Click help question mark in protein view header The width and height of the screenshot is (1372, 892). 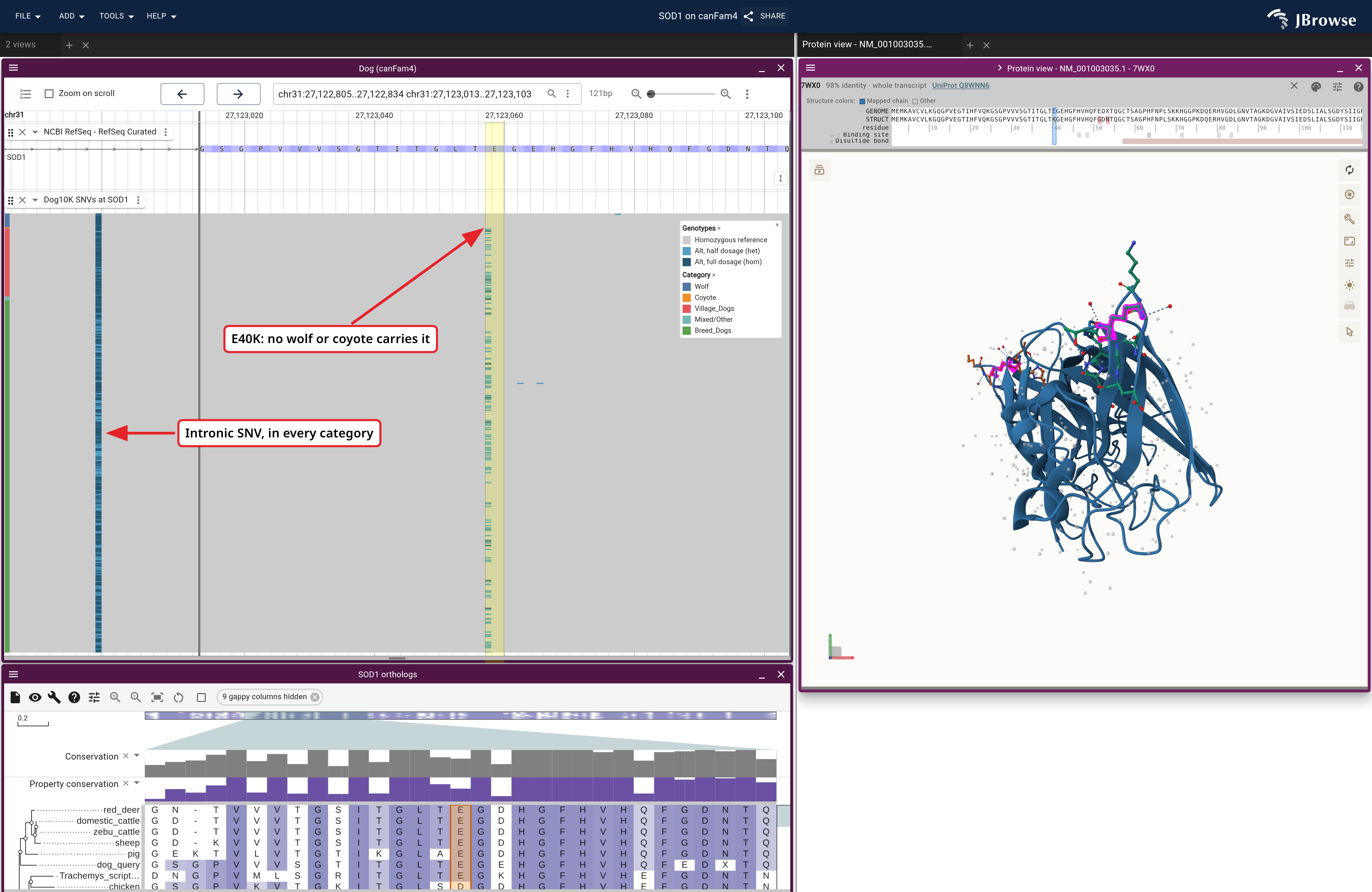(1358, 86)
